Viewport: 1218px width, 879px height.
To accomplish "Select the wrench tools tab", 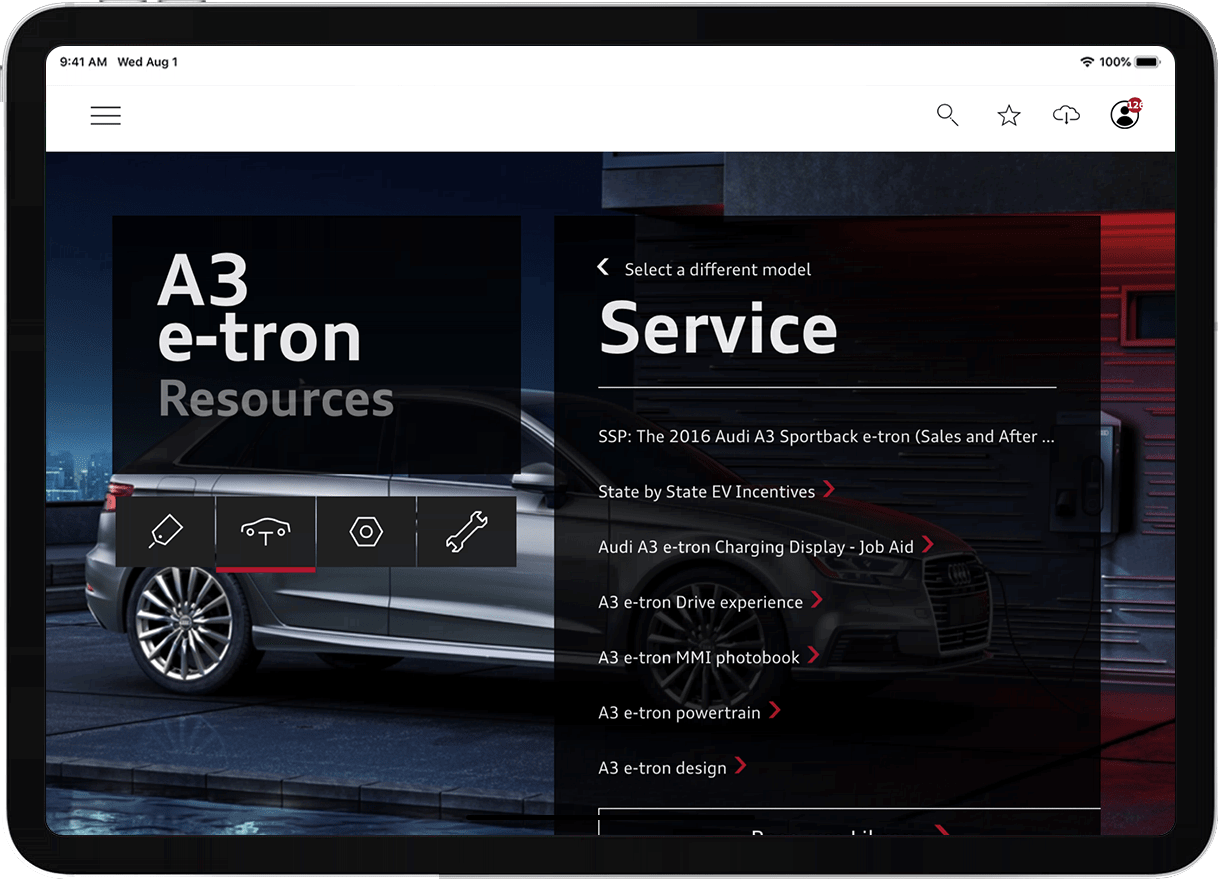I will (x=466, y=532).
